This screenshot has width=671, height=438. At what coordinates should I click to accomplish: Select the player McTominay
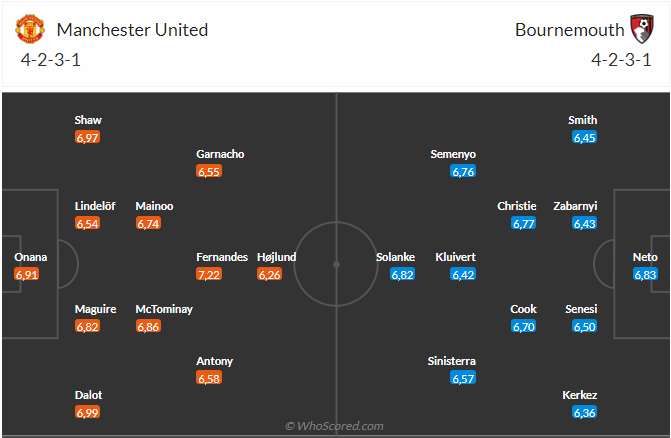(164, 309)
